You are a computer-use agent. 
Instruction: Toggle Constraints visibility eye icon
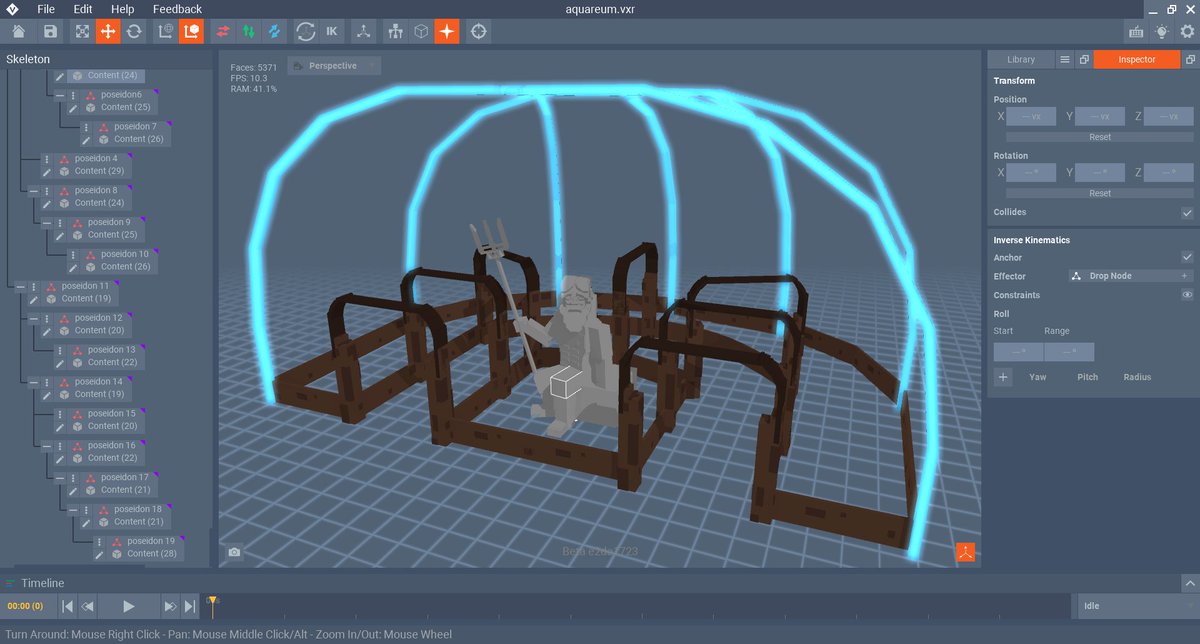[x=1187, y=295]
